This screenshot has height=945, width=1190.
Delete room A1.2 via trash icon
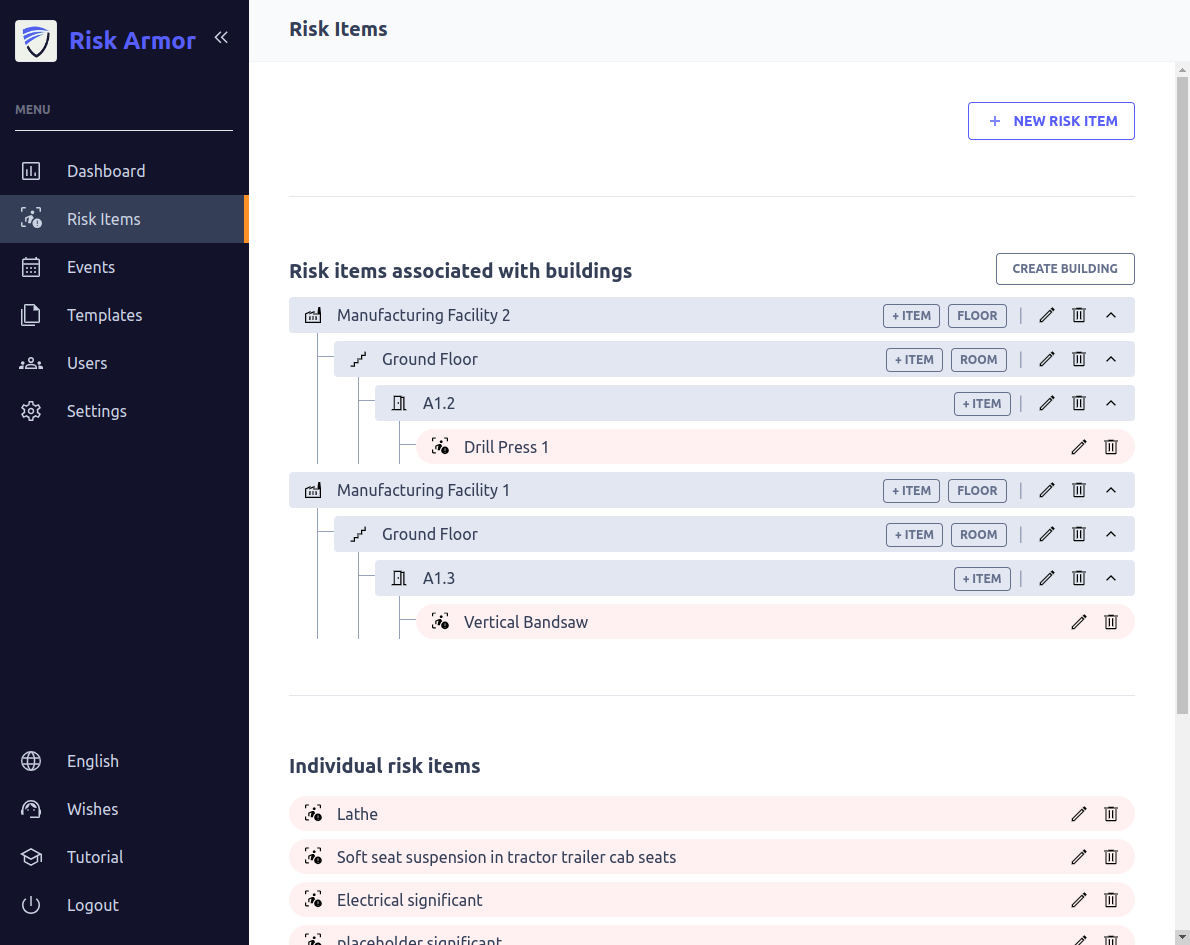(1079, 403)
